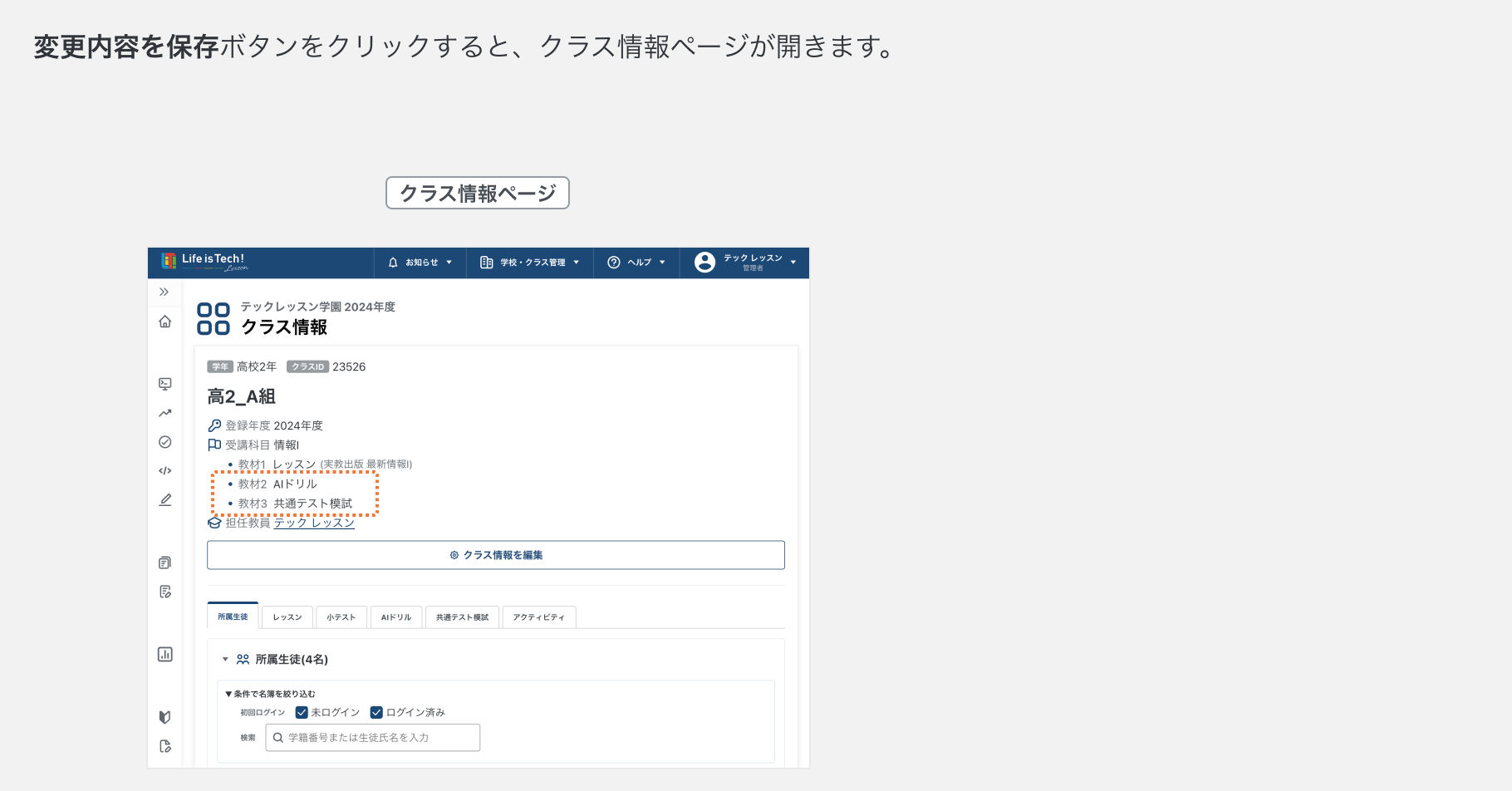The height and width of the screenshot is (791, 1512).
Task: Uncheck the 未ログイン checkbox
Action: [x=302, y=712]
